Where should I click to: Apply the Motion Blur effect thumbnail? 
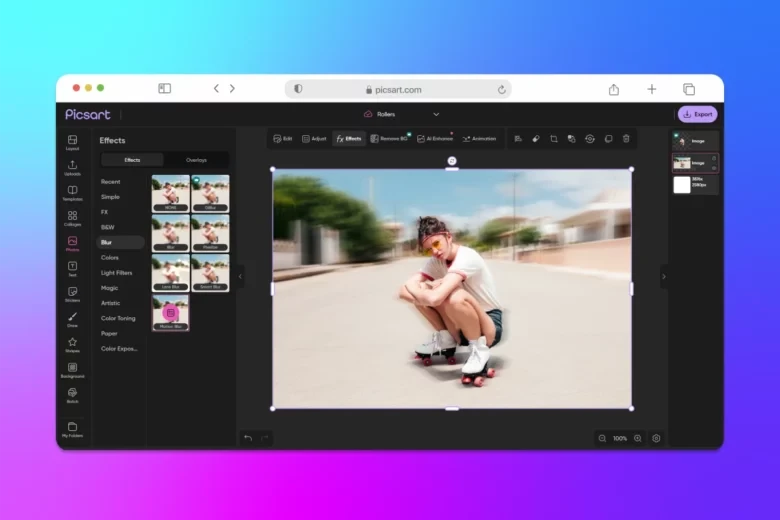tap(170, 313)
